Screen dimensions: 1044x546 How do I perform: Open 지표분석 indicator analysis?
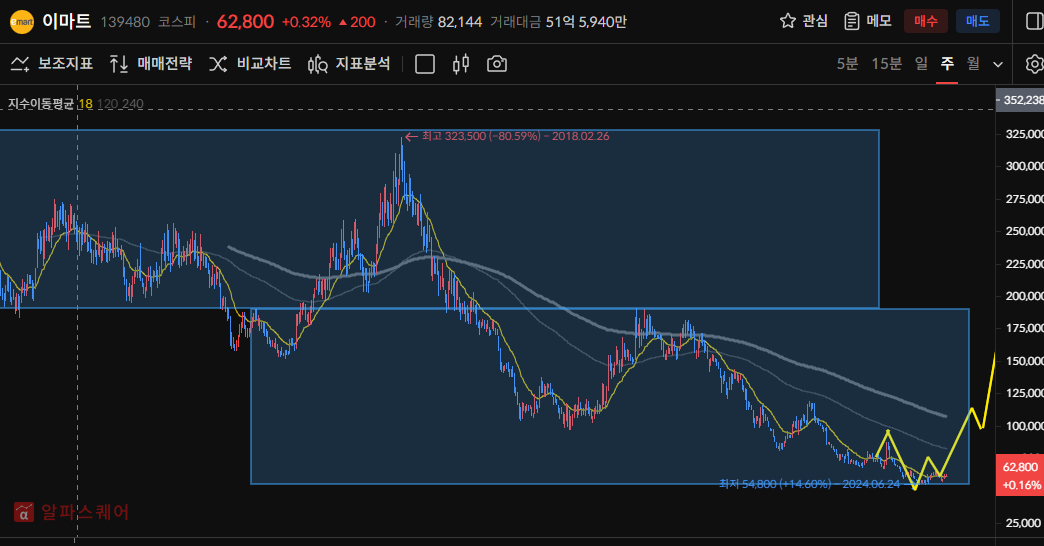[349, 64]
